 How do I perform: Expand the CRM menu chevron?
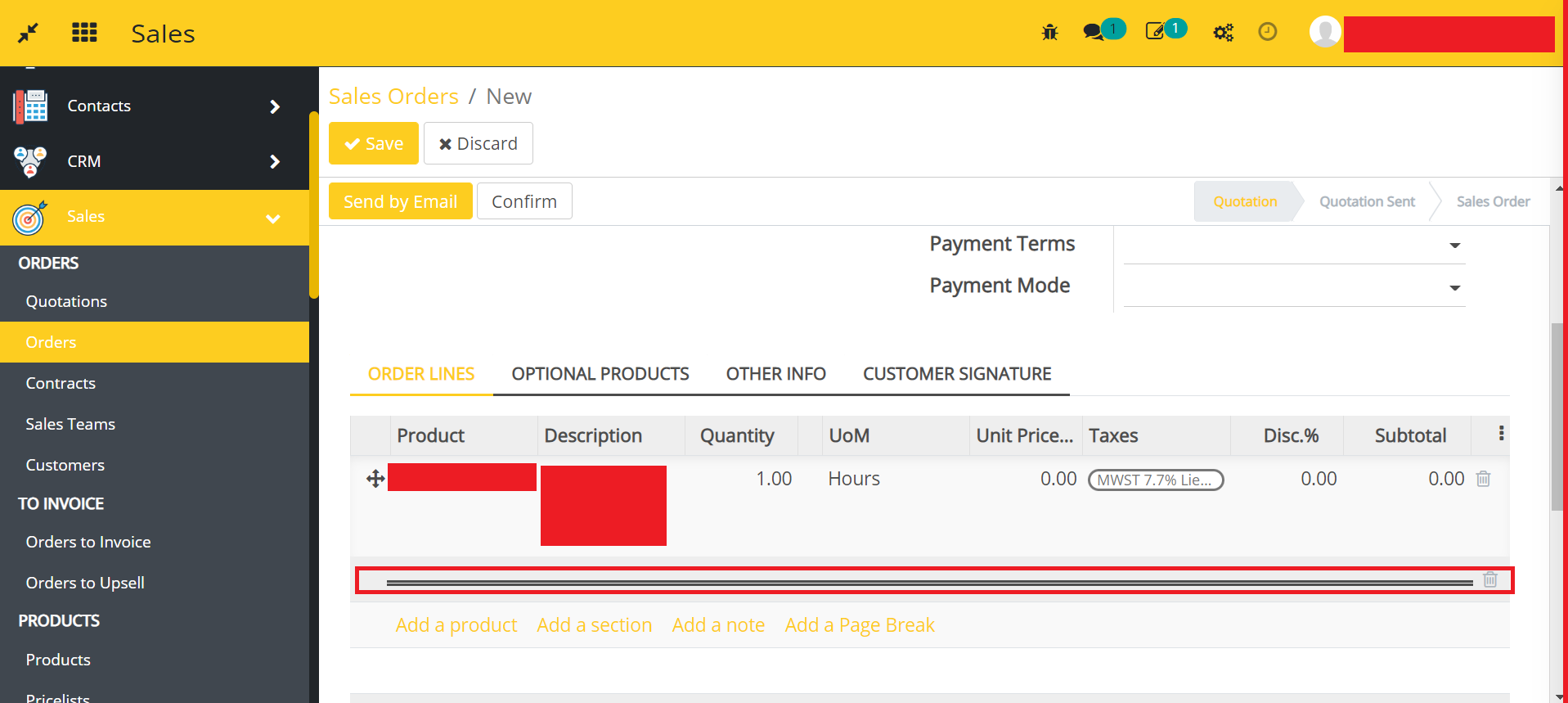tap(275, 162)
